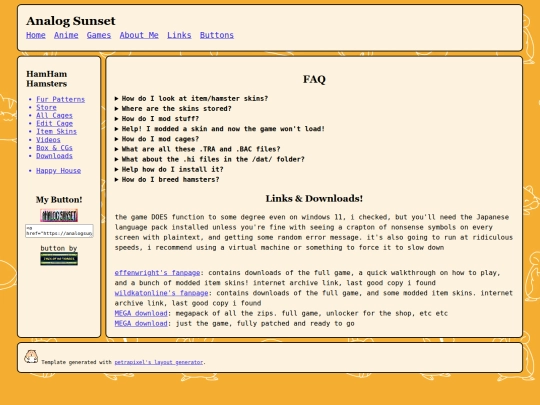Click the 'button by' caption text
Image resolution: width=540 pixels, height=405 pixels.
pyautogui.click(x=59, y=248)
